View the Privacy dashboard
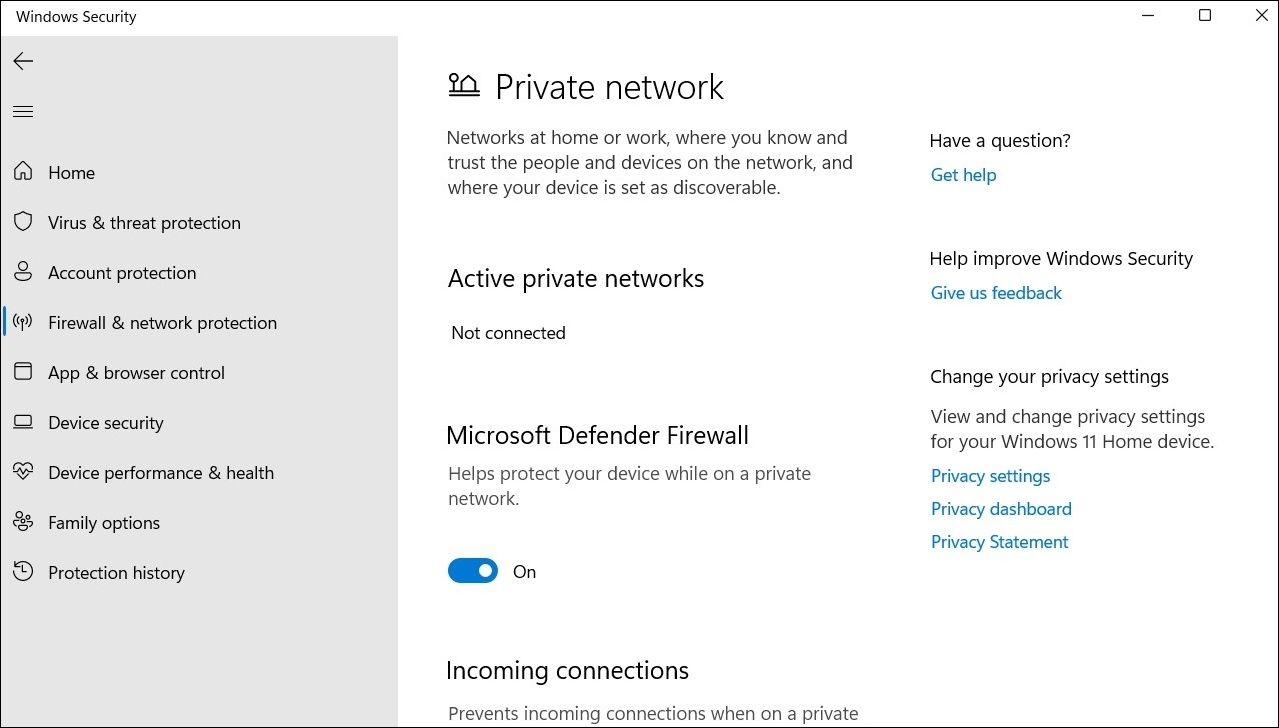The image size is (1279, 728). pos(1000,508)
